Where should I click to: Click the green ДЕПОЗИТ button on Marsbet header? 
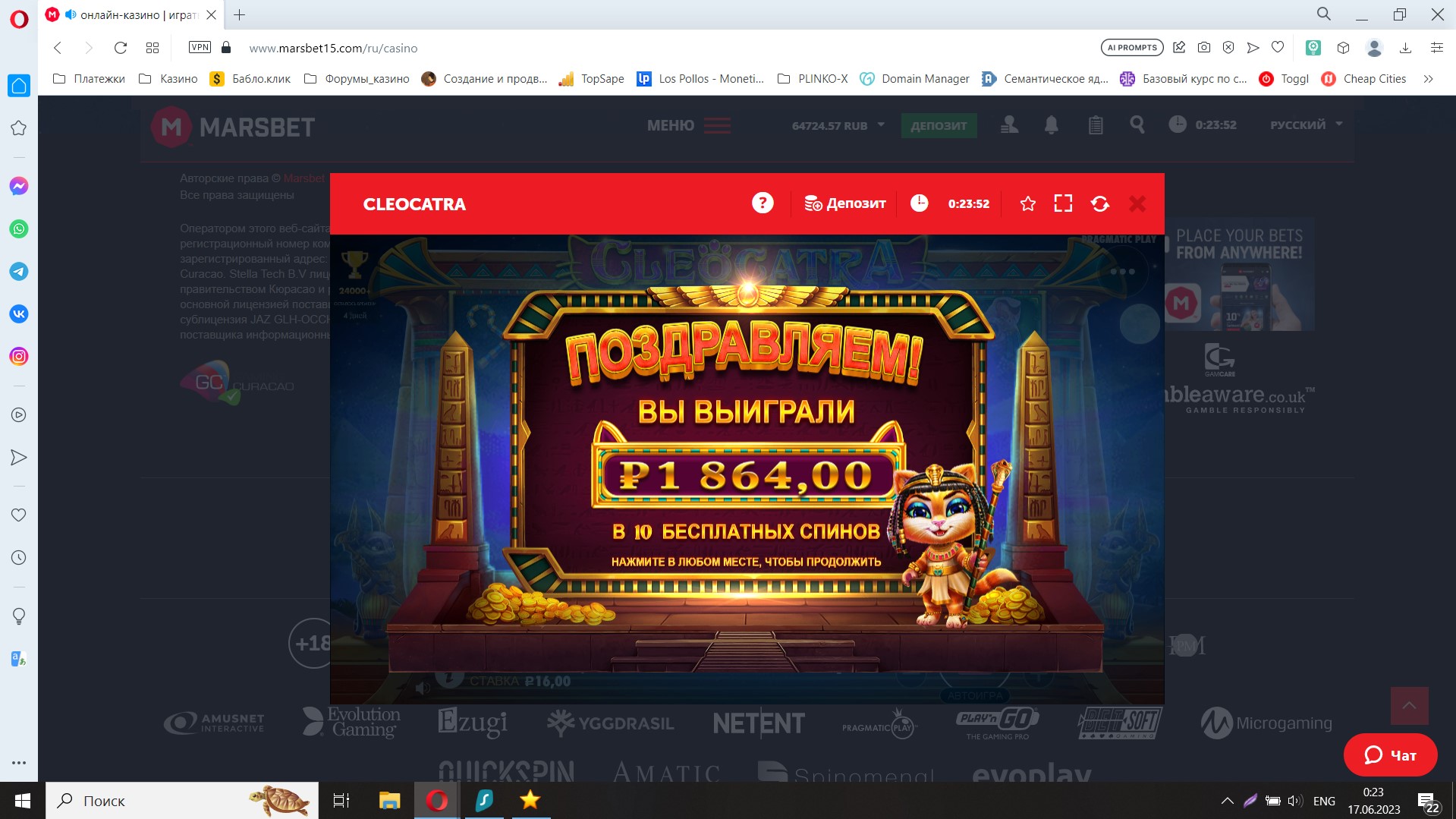click(x=939, y=125)
